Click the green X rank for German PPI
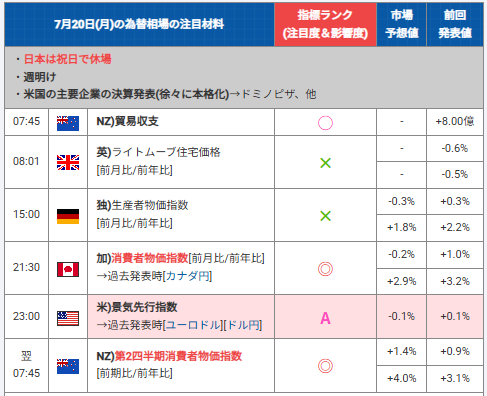 click(x=325, y=216)
